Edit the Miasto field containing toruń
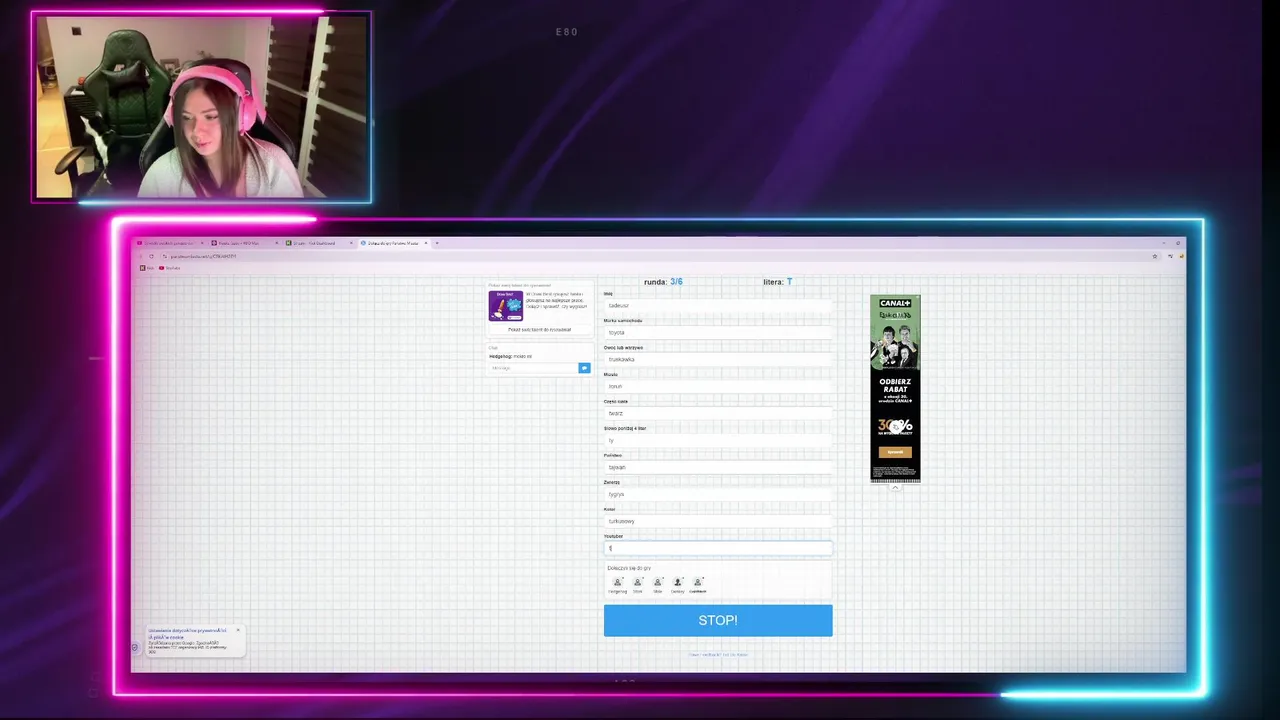The width and height of the screenshot is (1280, 720). (x=718, y=386)
